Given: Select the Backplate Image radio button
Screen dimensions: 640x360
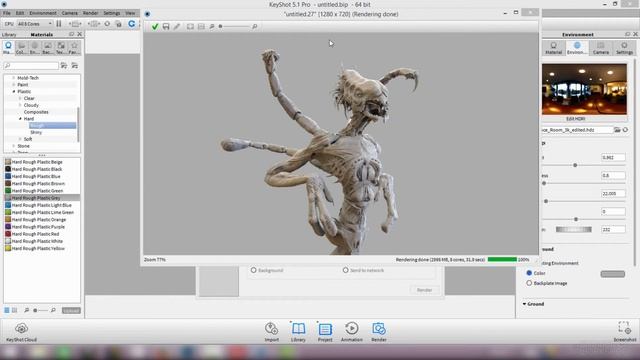Looking at the screenshot, I should (x=529, y=283).
